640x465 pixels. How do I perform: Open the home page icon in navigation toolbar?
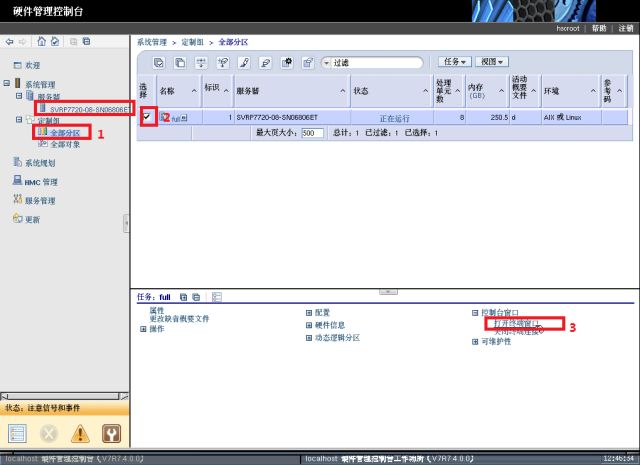coord(42,41)
